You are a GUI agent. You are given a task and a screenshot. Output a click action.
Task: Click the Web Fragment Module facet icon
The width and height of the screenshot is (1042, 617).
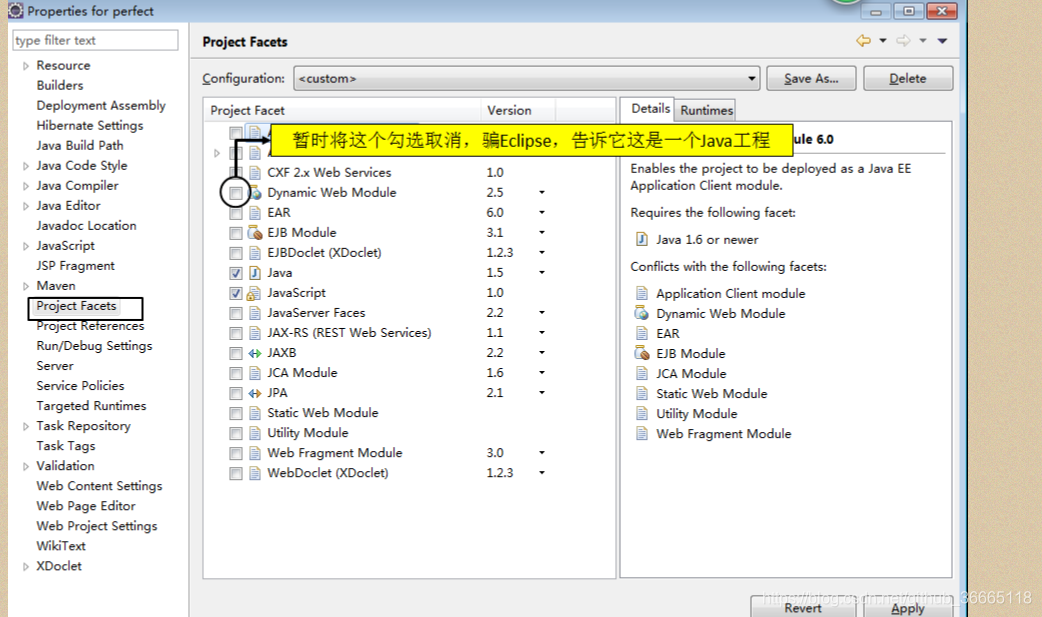(x=255, y=453)
